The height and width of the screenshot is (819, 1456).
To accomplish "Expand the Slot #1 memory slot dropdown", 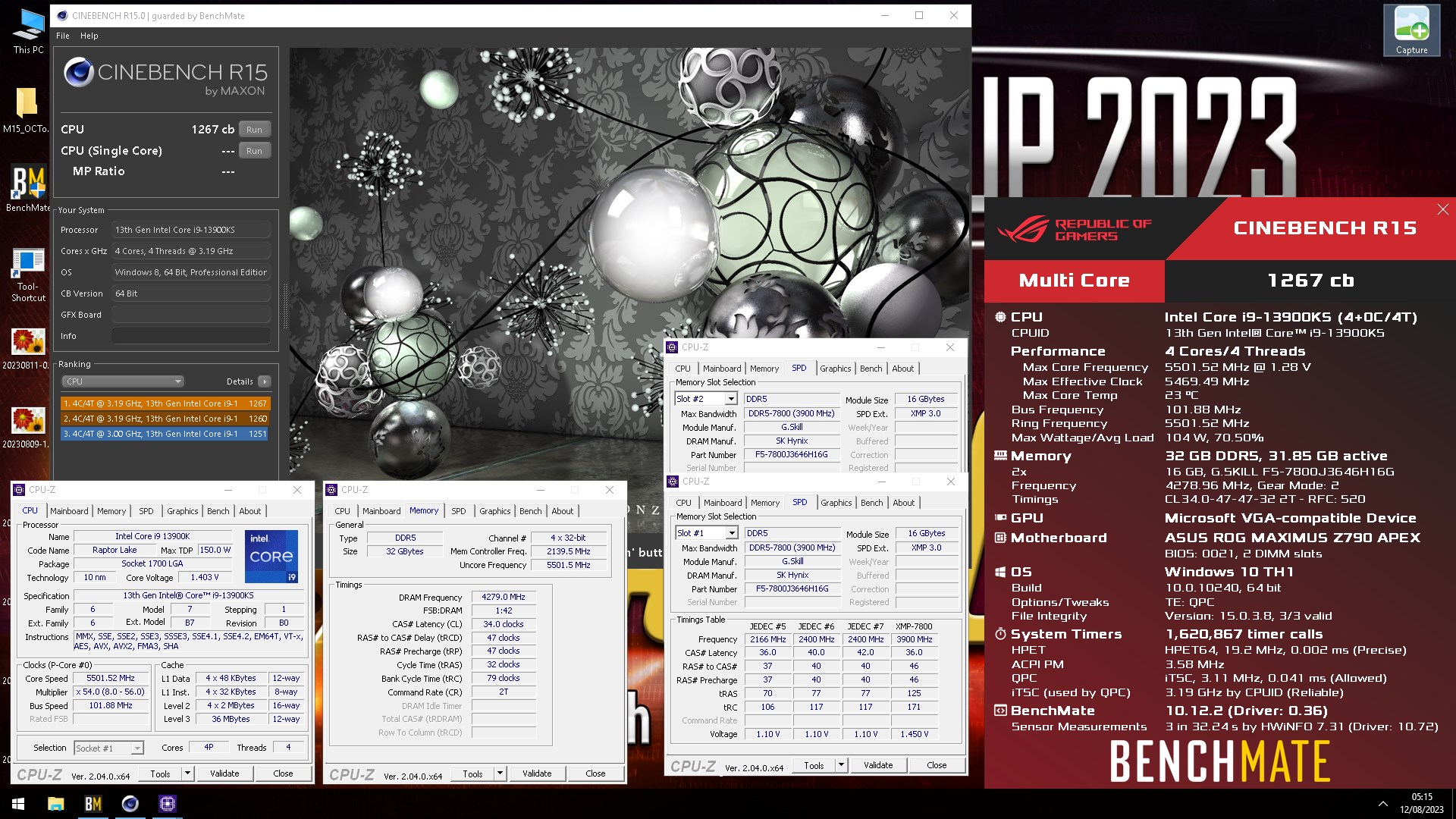I will point(732,533).
